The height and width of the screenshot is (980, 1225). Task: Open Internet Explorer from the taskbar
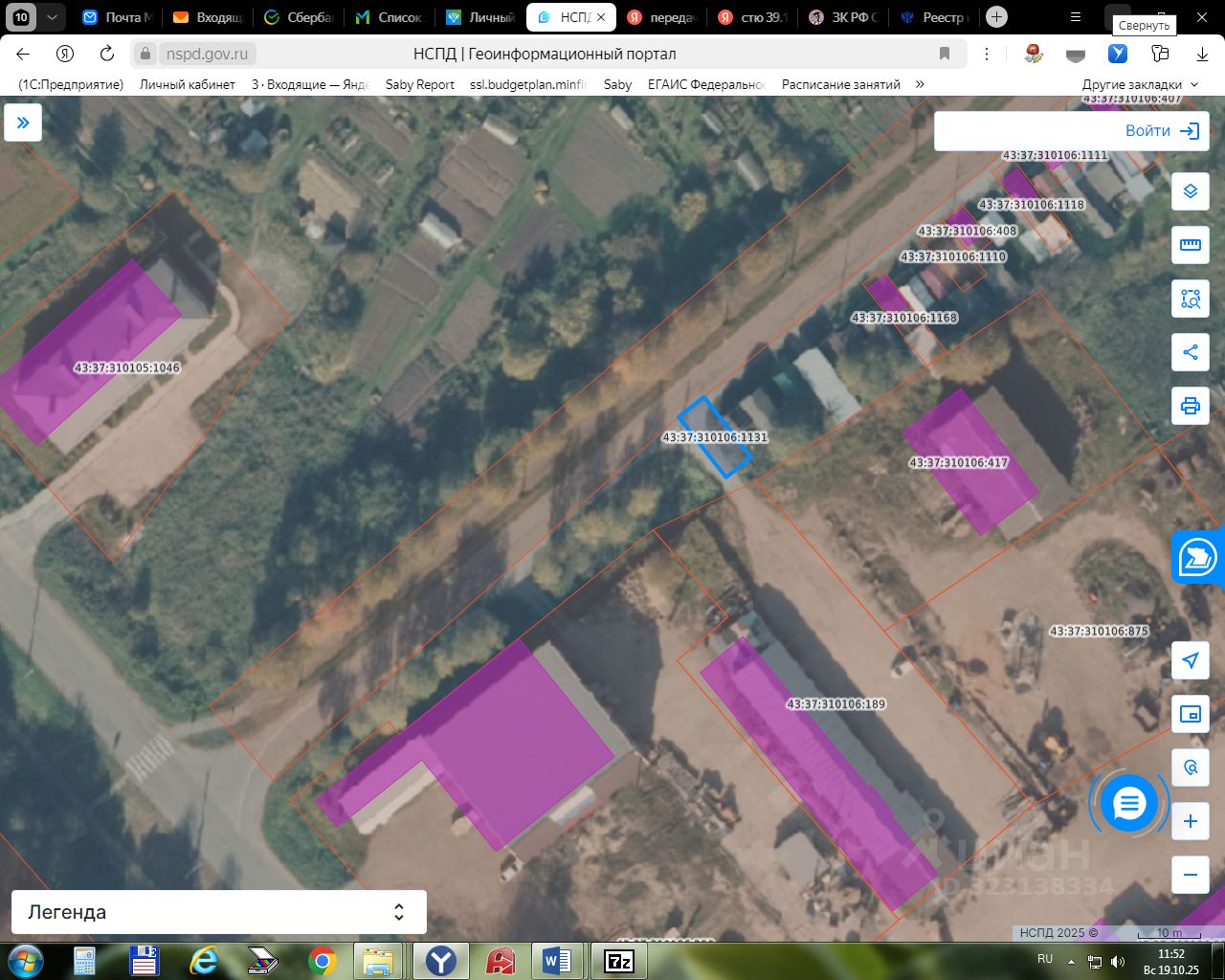pyautogui.click(x=204, y=960)
